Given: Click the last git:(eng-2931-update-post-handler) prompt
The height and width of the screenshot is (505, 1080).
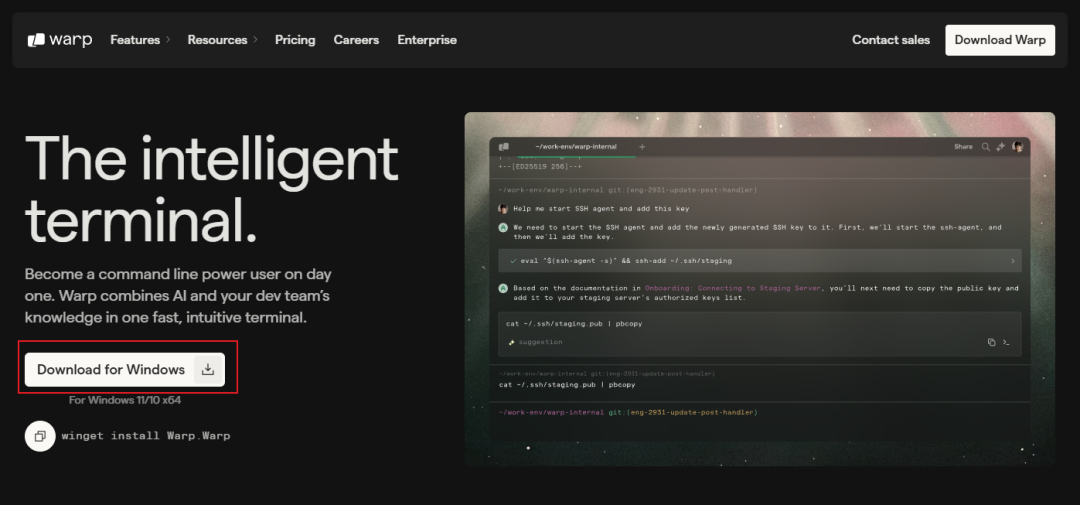Looking at the screenshot, I should (682, 412).
